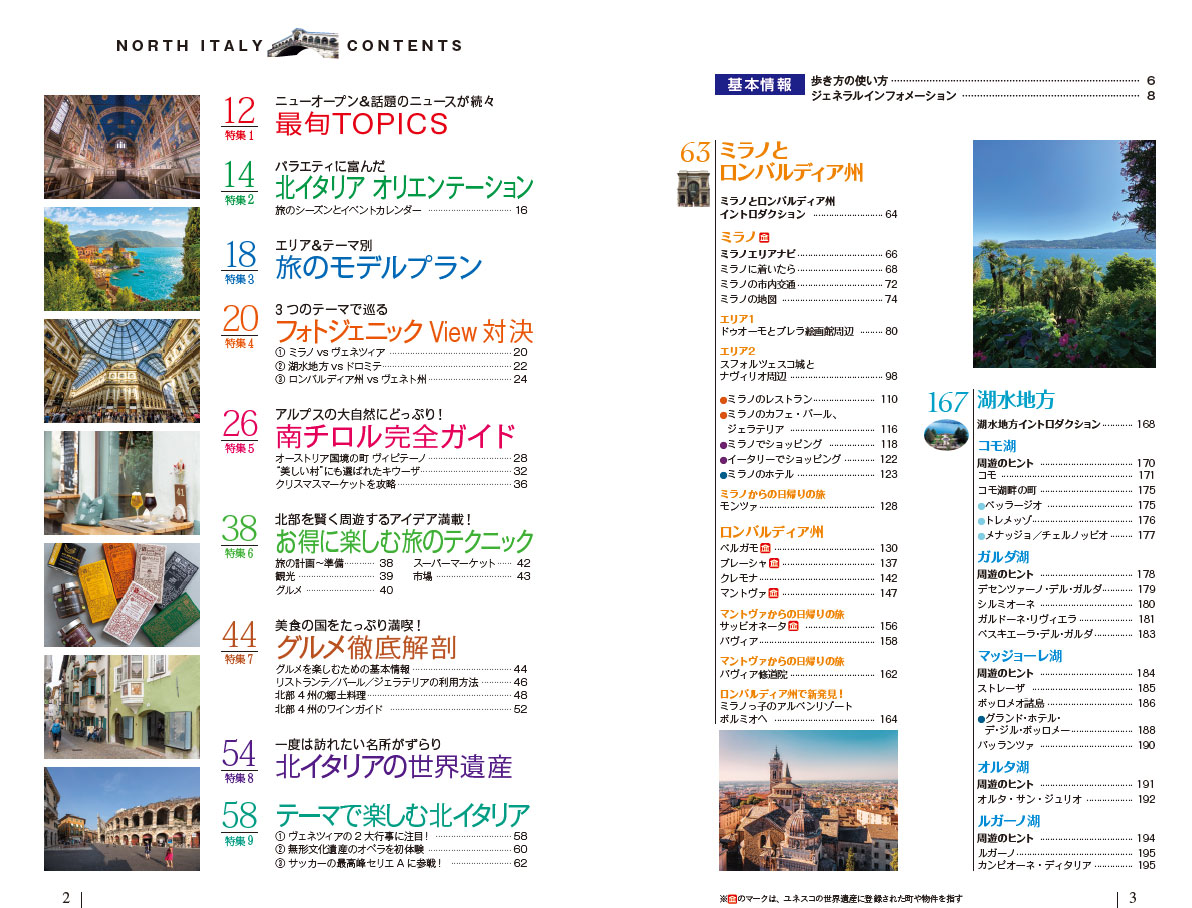Click the red UNESCO mark in the footnote
Screen dimensions: 1192x908
pyautogui.click(x=730, y=898)
